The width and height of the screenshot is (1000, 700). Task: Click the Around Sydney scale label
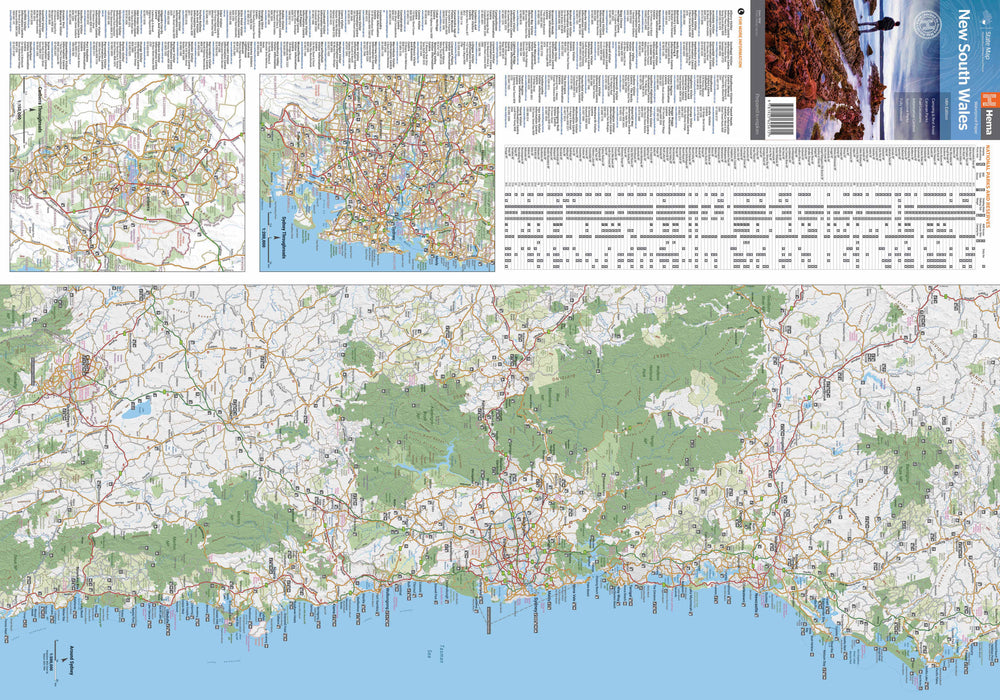pyautogui.click(x=71, y=662)
